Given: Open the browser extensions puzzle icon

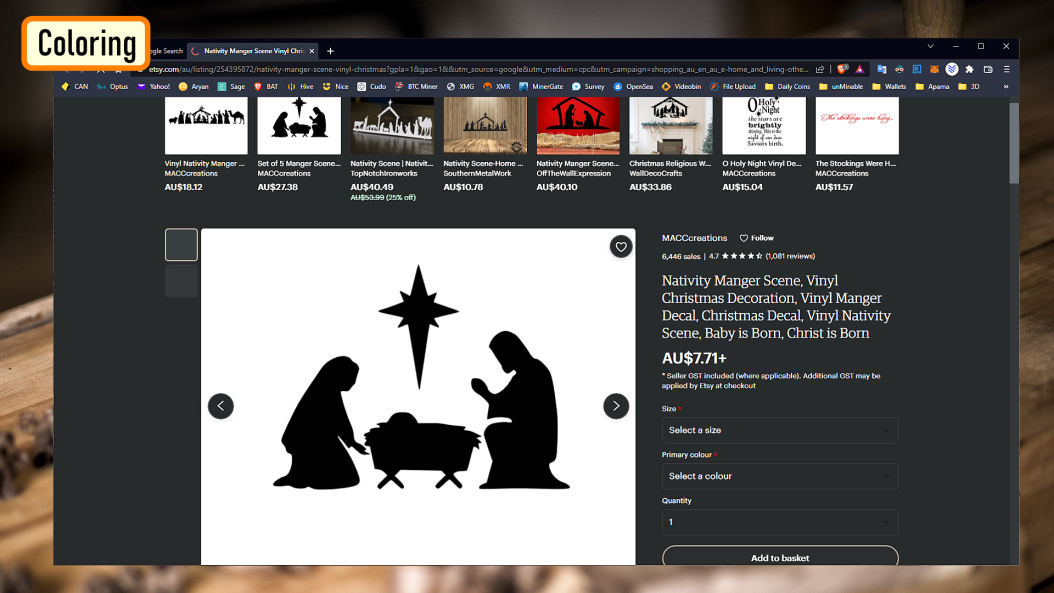Looking at the screenshot, I should (x=969, y=69).
